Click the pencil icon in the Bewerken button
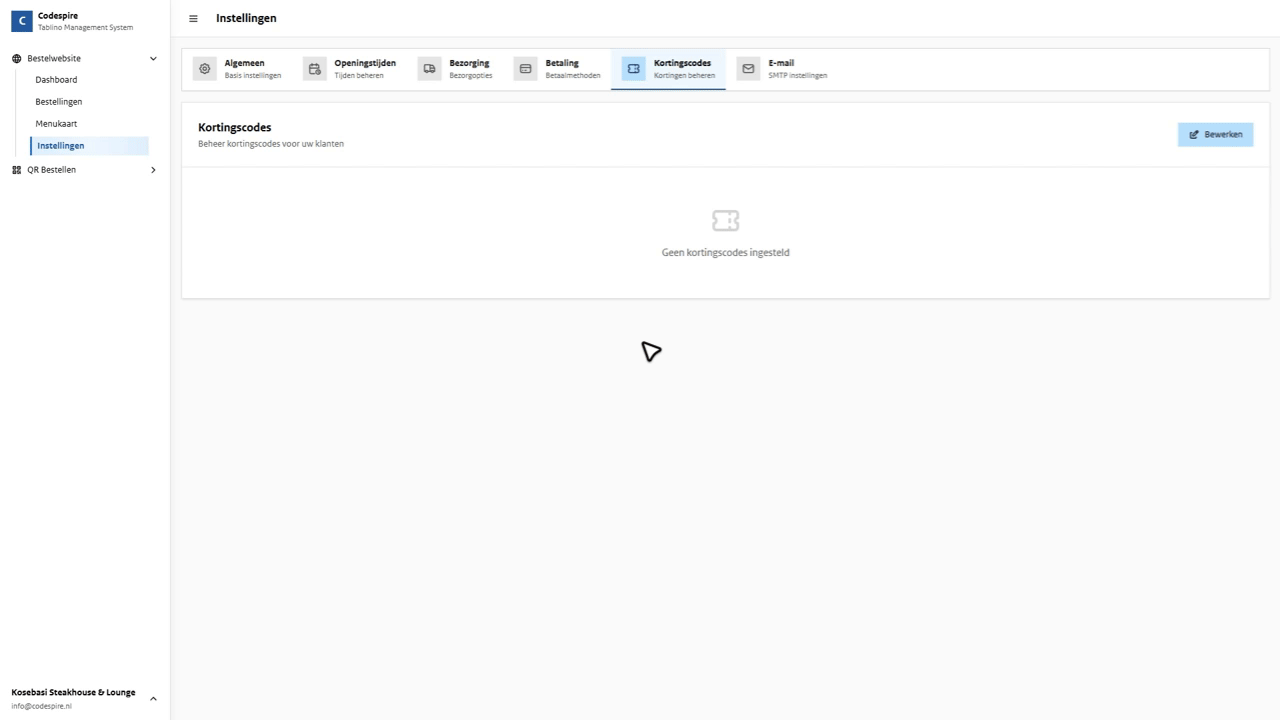This screenshot has height=720, width=1280. tap(1193, 134)
